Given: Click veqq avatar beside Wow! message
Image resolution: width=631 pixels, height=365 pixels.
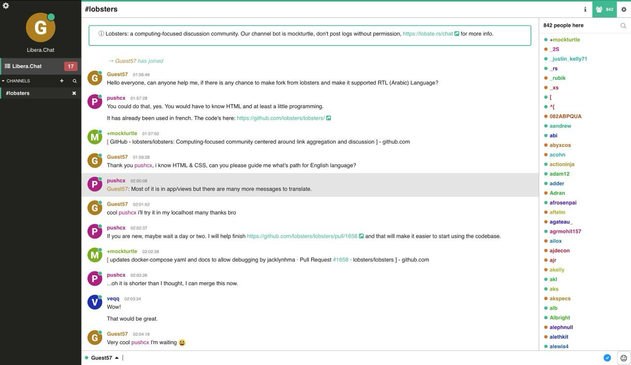Looking at the screenshot, I should [x=95, y=302].
